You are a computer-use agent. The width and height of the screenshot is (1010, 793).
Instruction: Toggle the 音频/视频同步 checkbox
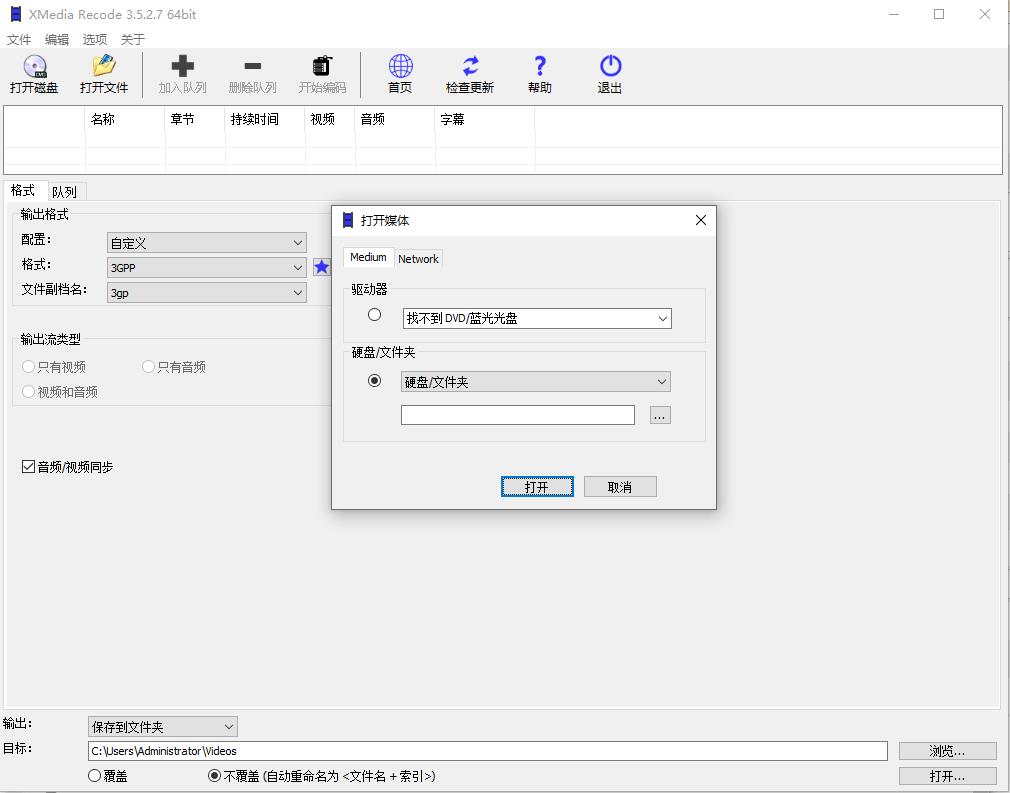[x=28, y=466]
